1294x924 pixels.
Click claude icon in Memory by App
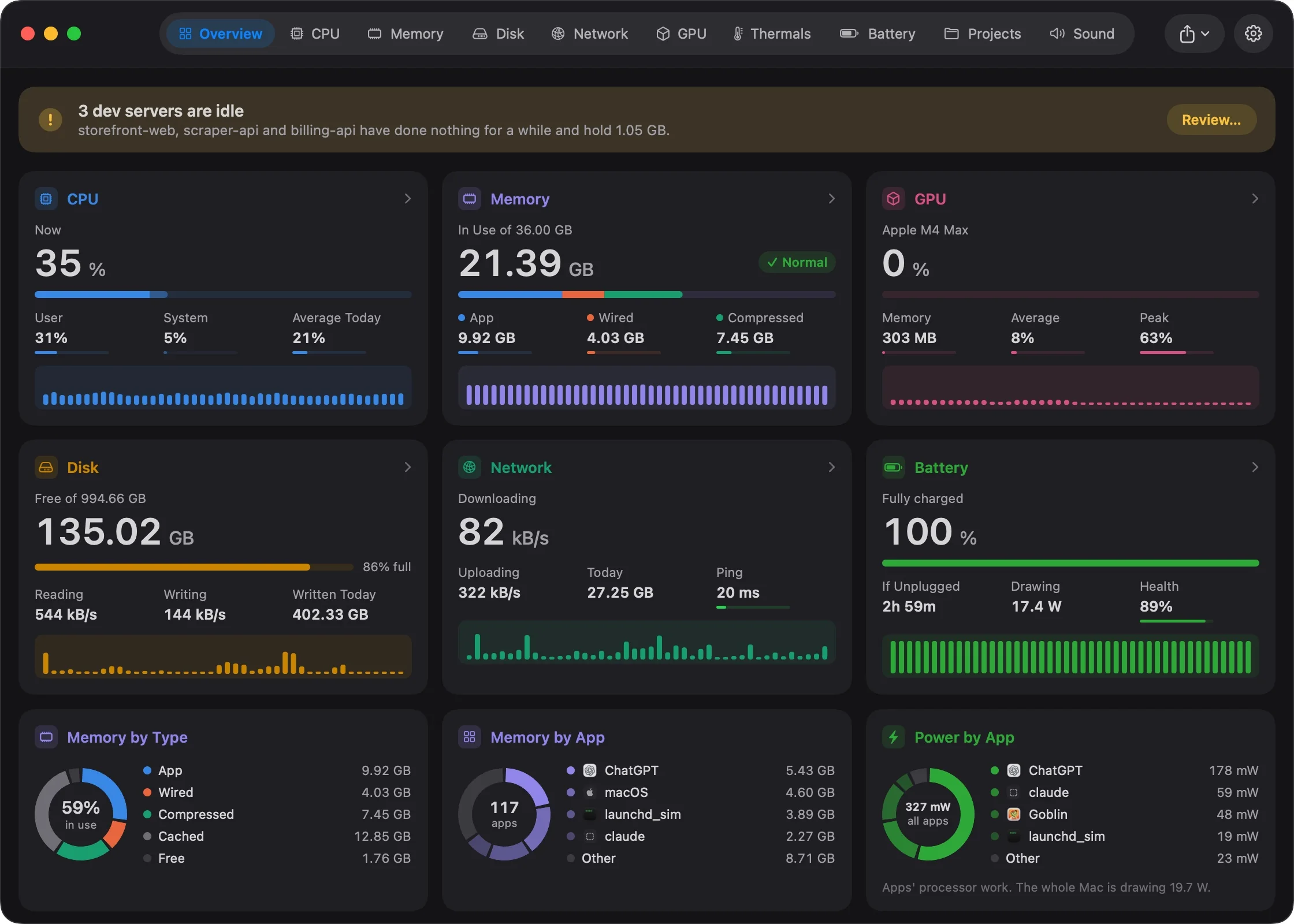pyautogui.click(x=590, y=836)
